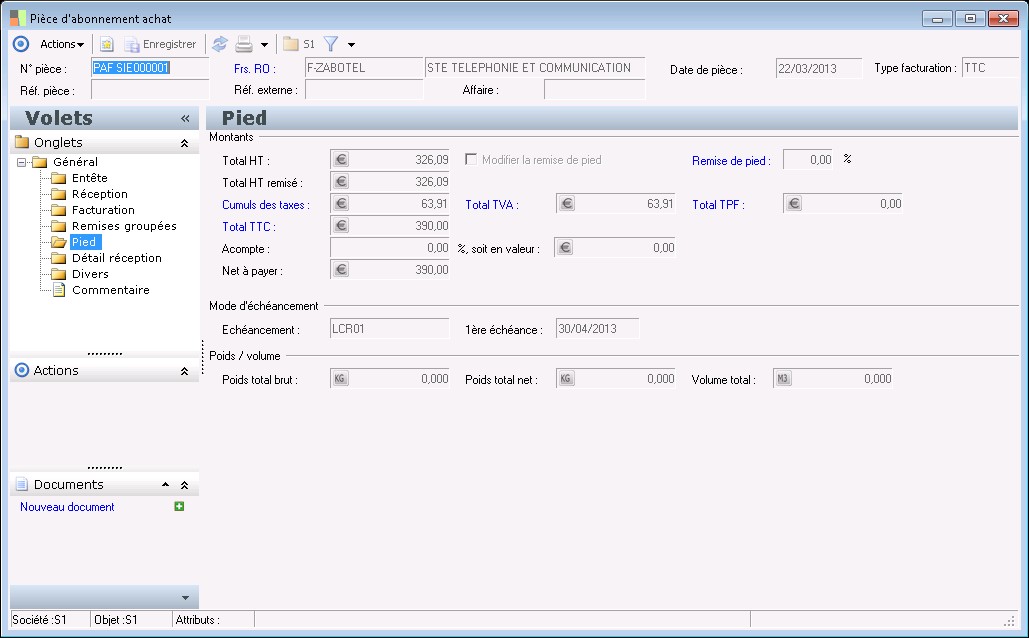
Task: Select Facturation in the tree
Action: [103, 210]
